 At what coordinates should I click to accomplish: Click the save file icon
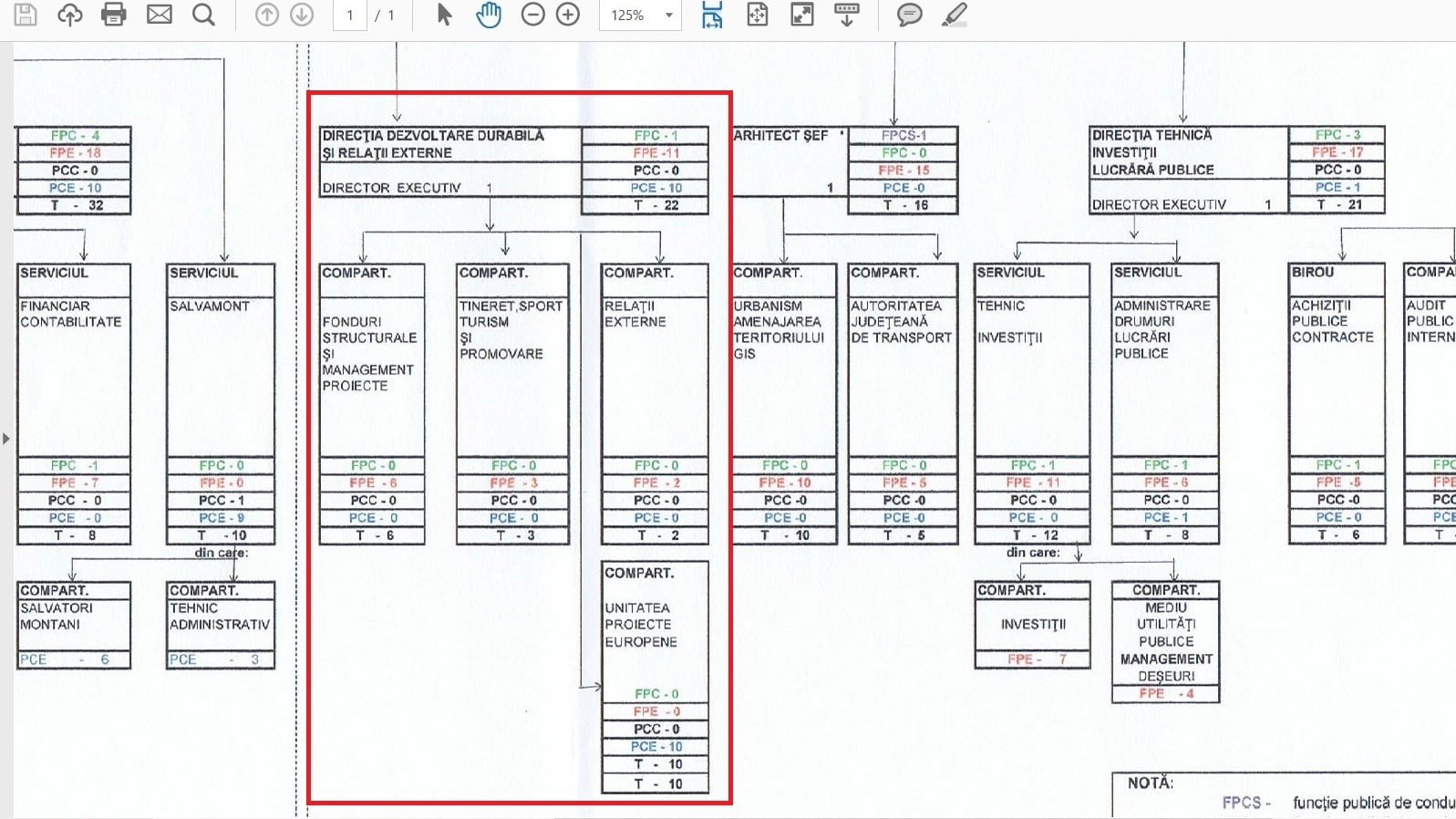pyautogui.click(x=26, y=15)
